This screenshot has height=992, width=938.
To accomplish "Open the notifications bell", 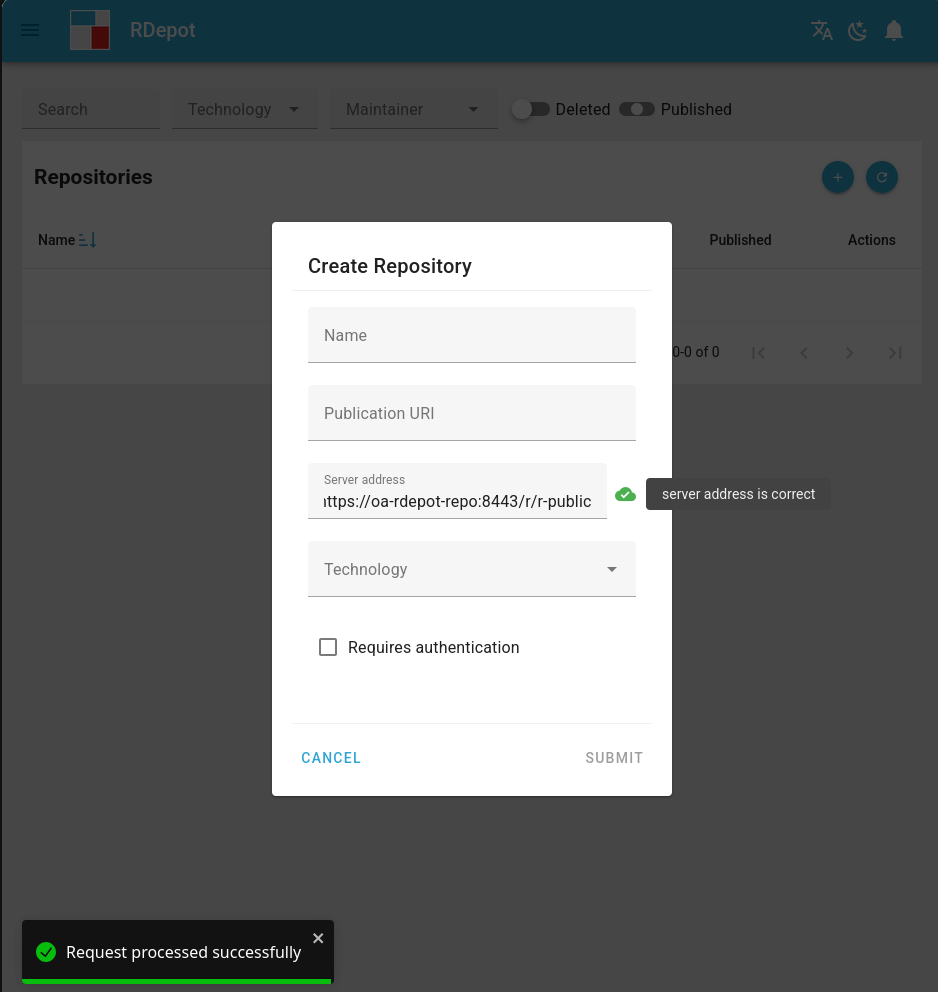I will tap(894, 30).
